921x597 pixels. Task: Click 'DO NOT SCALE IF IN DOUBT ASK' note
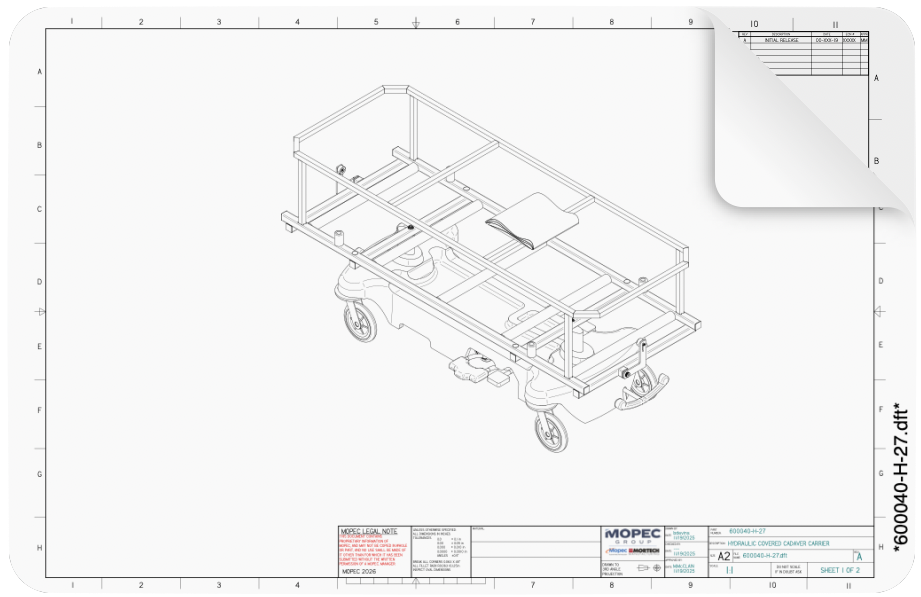tap(788, 569)
